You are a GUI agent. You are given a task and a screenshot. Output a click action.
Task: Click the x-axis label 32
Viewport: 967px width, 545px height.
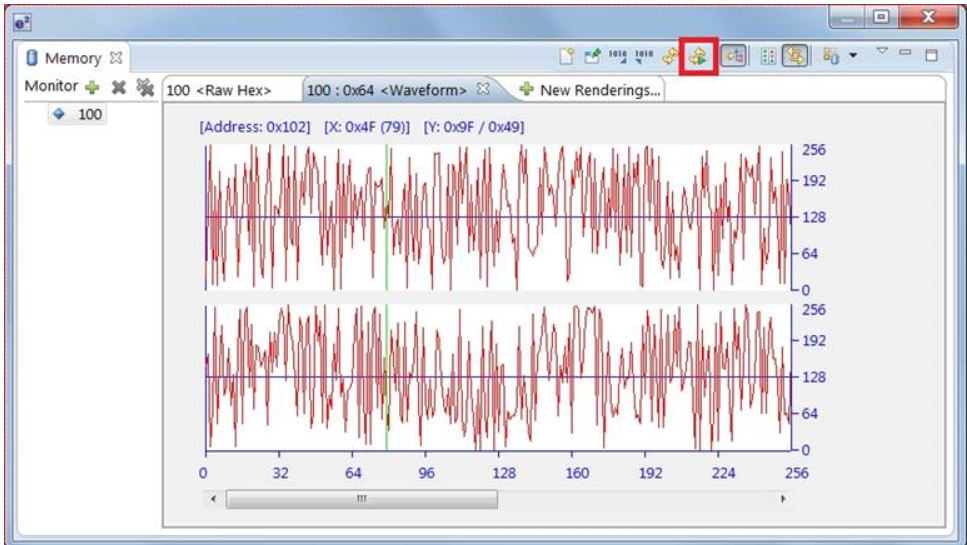(281, 473)
